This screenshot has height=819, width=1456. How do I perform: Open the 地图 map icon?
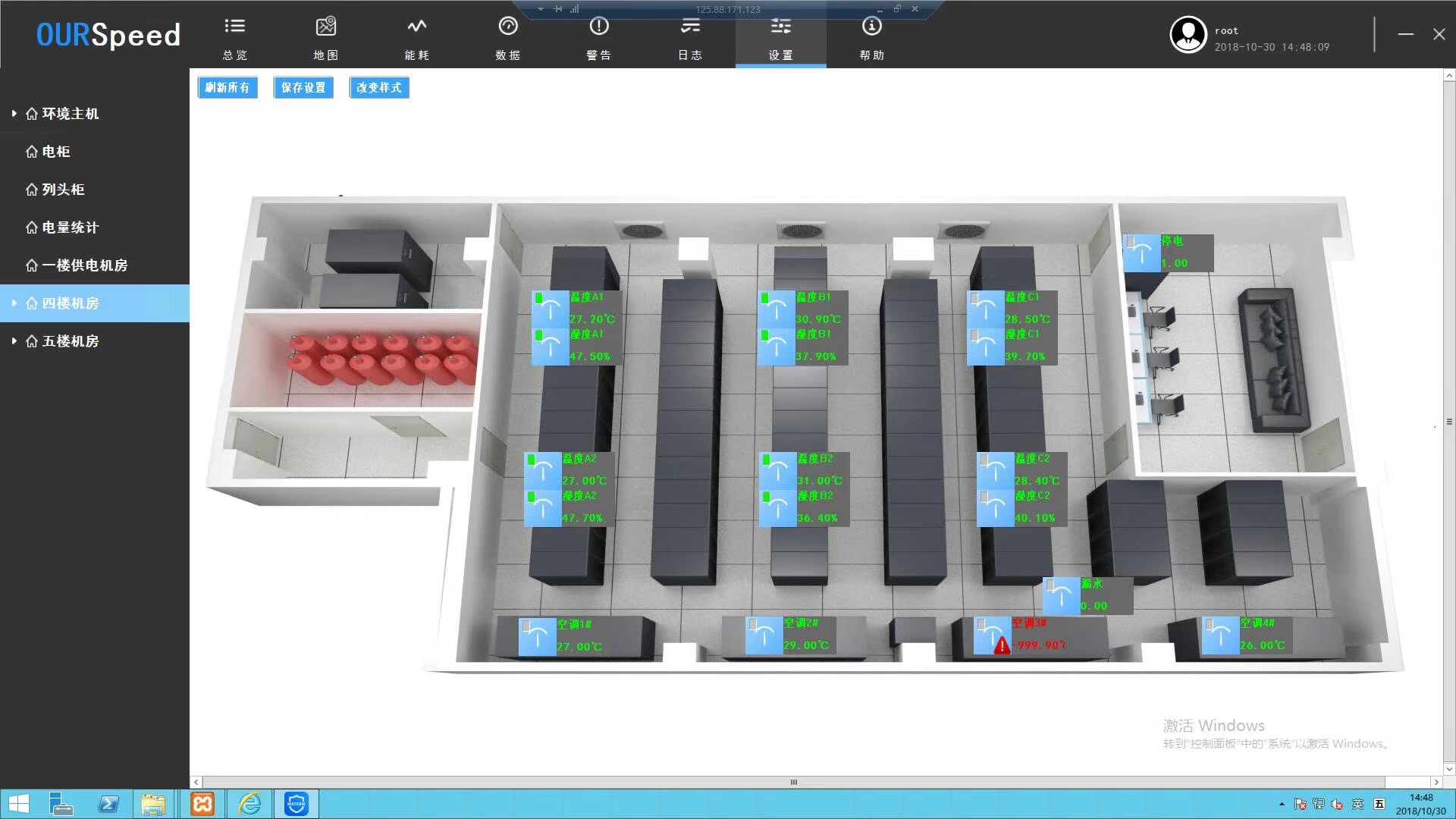pyautogui.click(x=326, y=27)
